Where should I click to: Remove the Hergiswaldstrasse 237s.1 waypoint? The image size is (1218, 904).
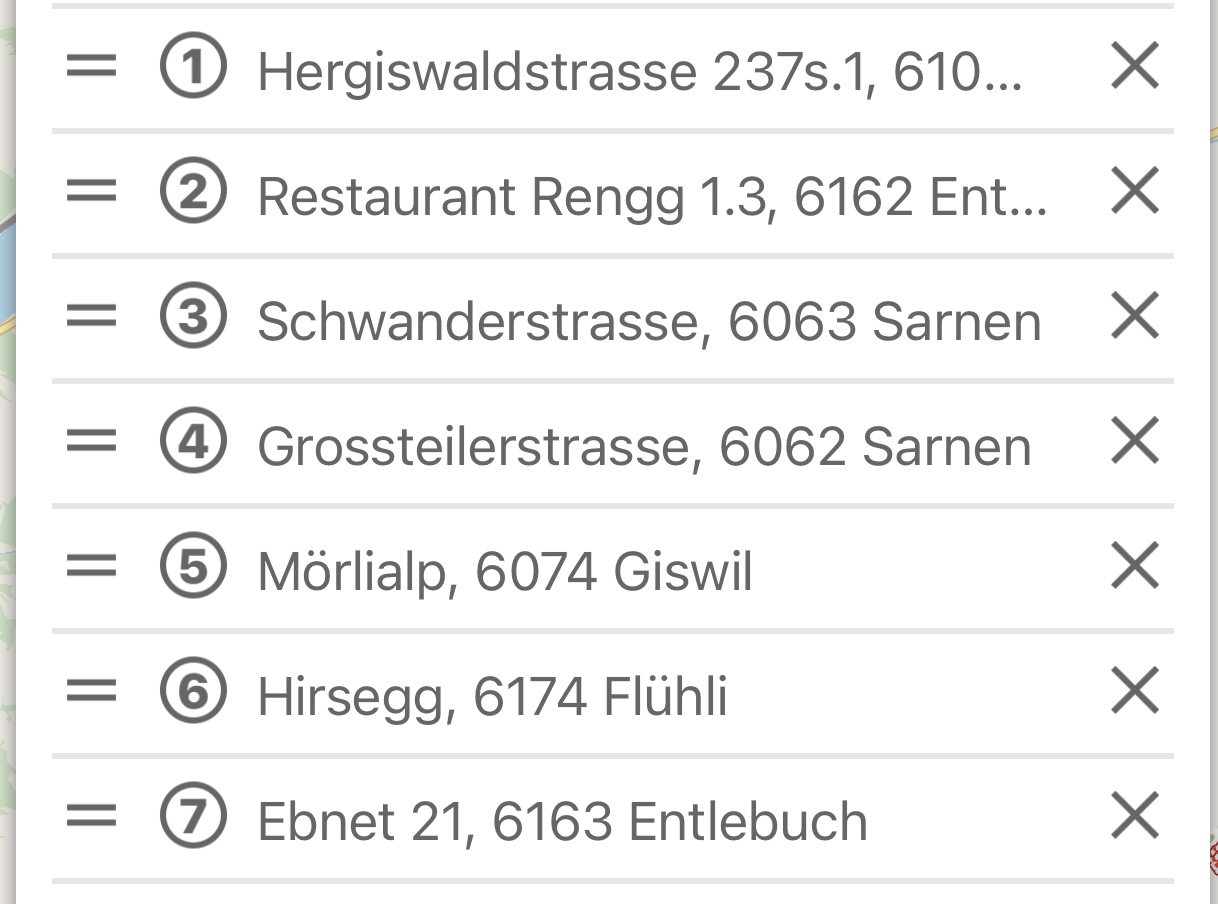(x=1135, y=67)
